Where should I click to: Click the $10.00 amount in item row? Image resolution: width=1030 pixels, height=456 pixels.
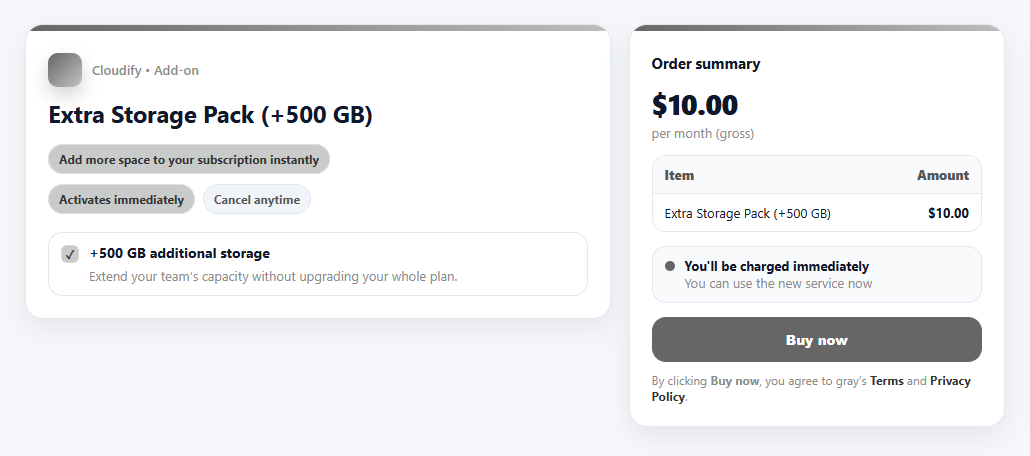tap(948, 213)
